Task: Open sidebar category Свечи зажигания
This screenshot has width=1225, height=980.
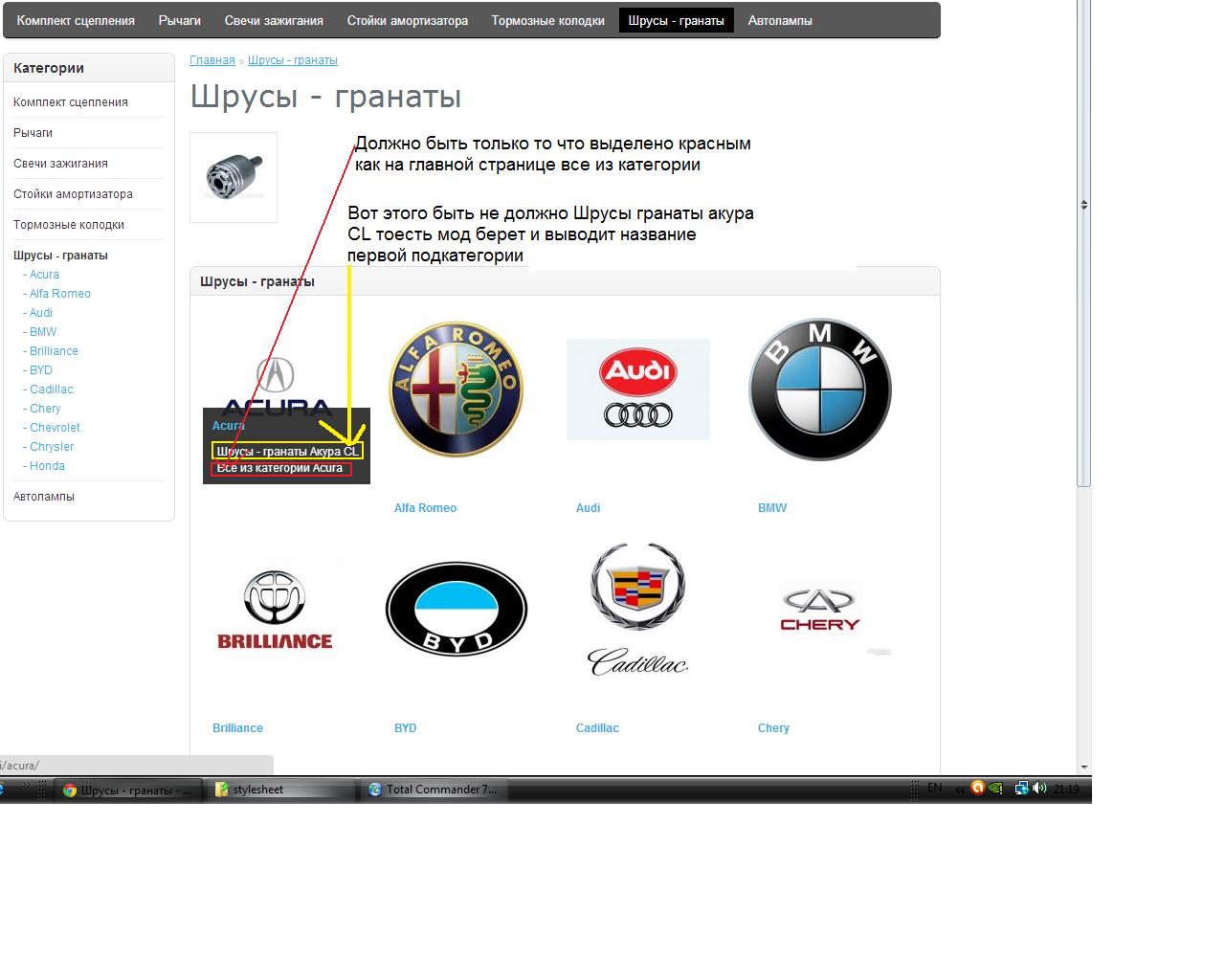Action: tap(60, 164)
